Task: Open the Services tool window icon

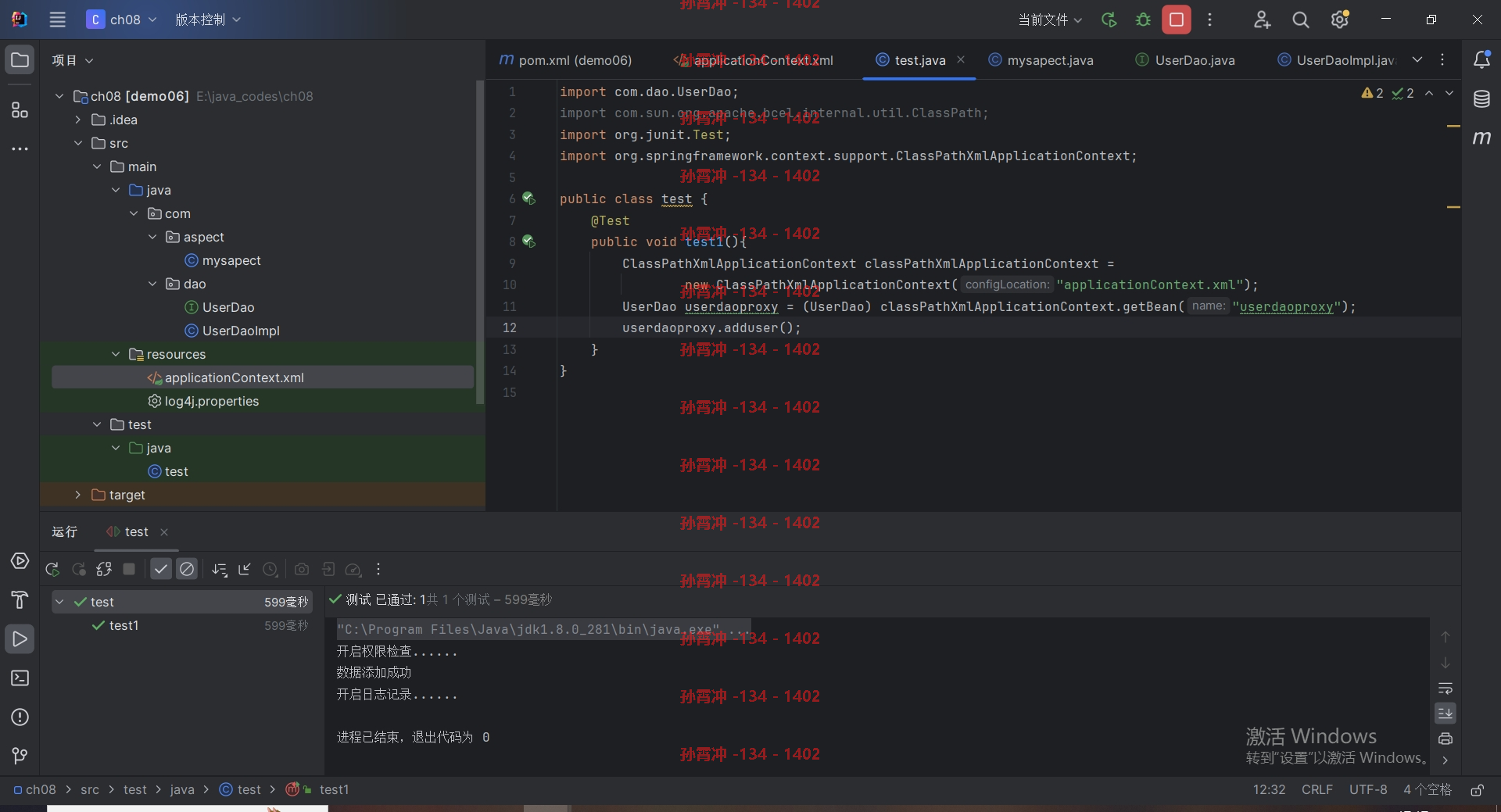Action: [x=20, y=561]
